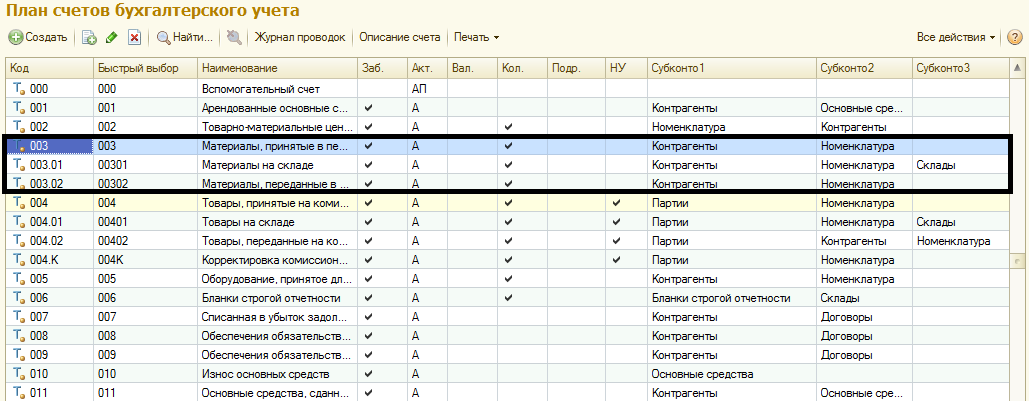The image size is (1029, 401).
Task: Click the Создать button
Action: [x=39, y=38]
